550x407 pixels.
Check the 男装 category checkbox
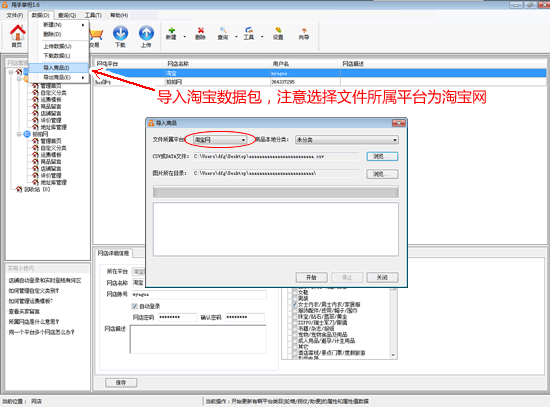[295, 299]
